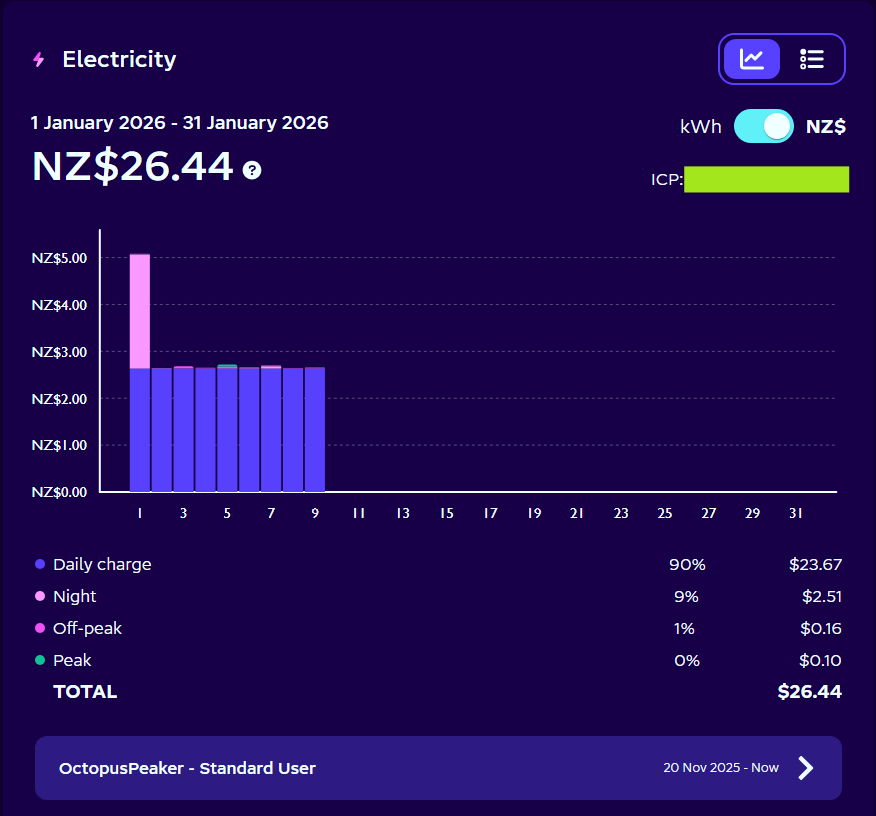Toggle the kWh / NZ$ switch
876x816 pixels.
pyautogui.click(x=763, y=126)
